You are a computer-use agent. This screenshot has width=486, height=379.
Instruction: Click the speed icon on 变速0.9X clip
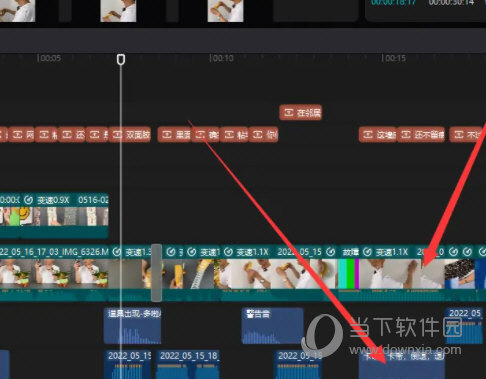28,200
